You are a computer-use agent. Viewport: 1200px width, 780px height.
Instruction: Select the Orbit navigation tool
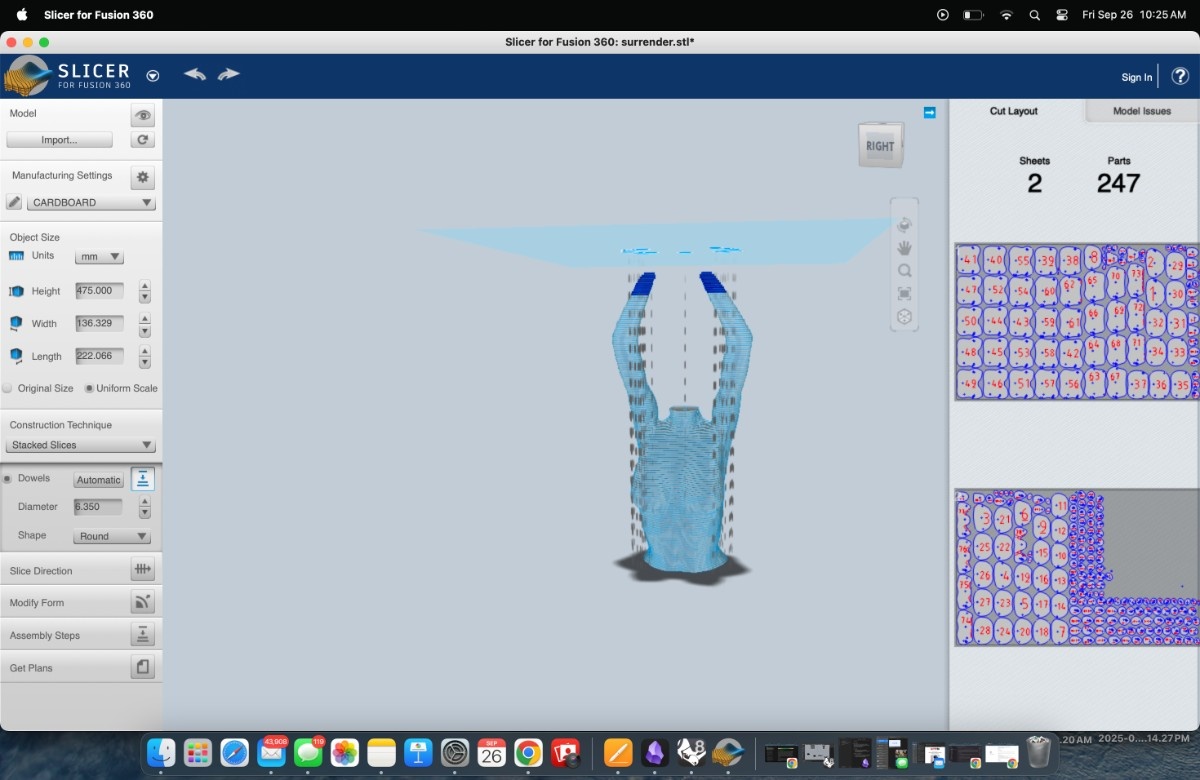[904, 224]
